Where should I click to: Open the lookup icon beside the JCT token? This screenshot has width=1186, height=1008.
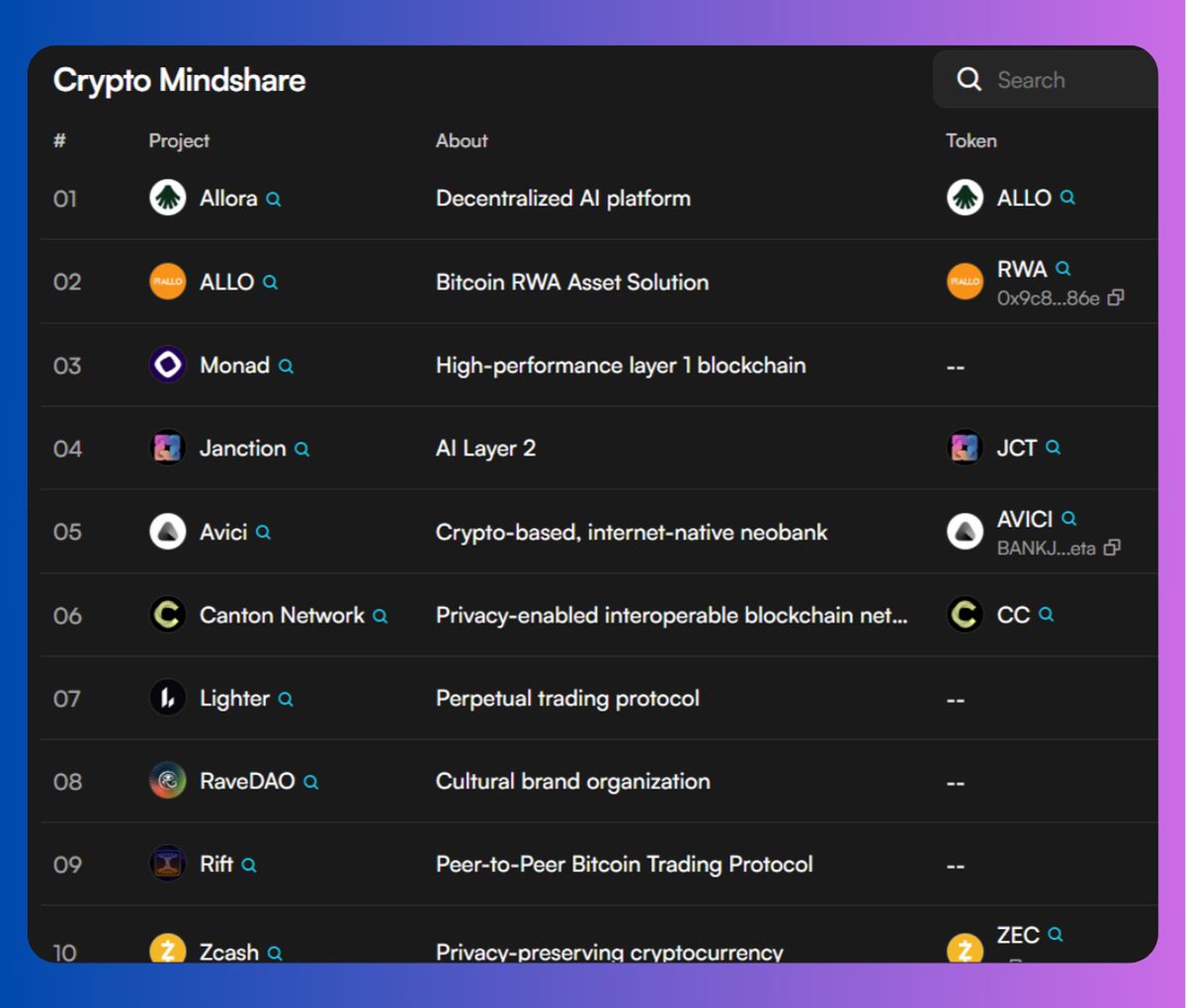coord(1053,448)
